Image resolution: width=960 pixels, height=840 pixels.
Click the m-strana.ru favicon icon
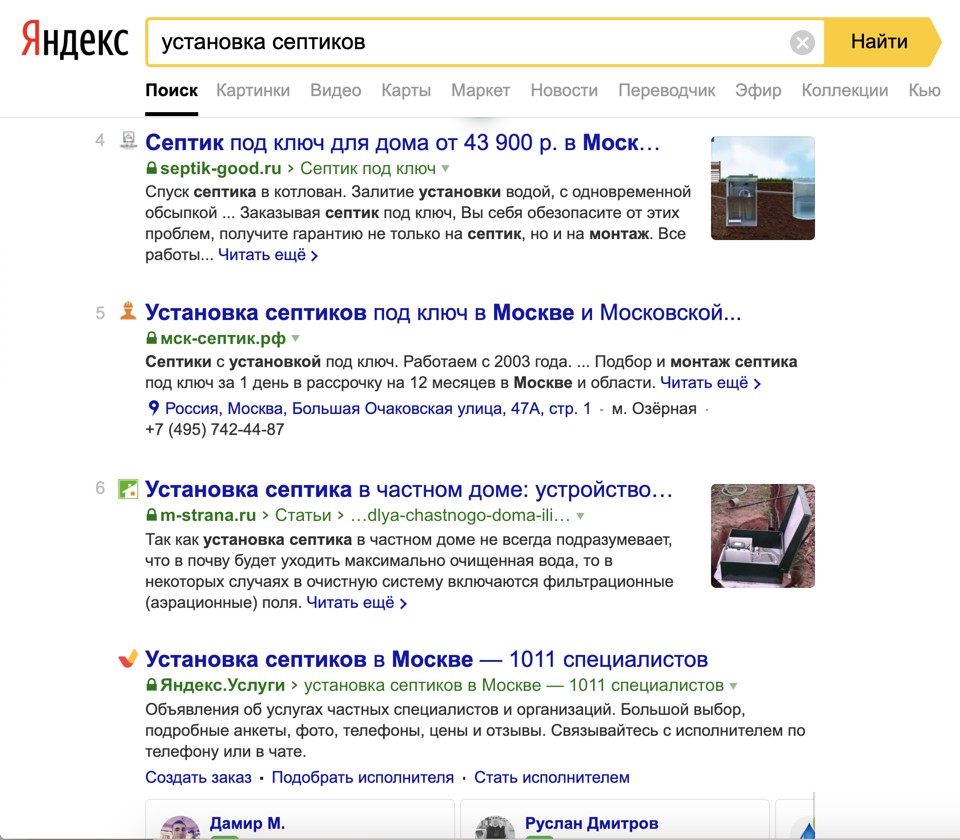pyautogui.click(x=128, y=489)
